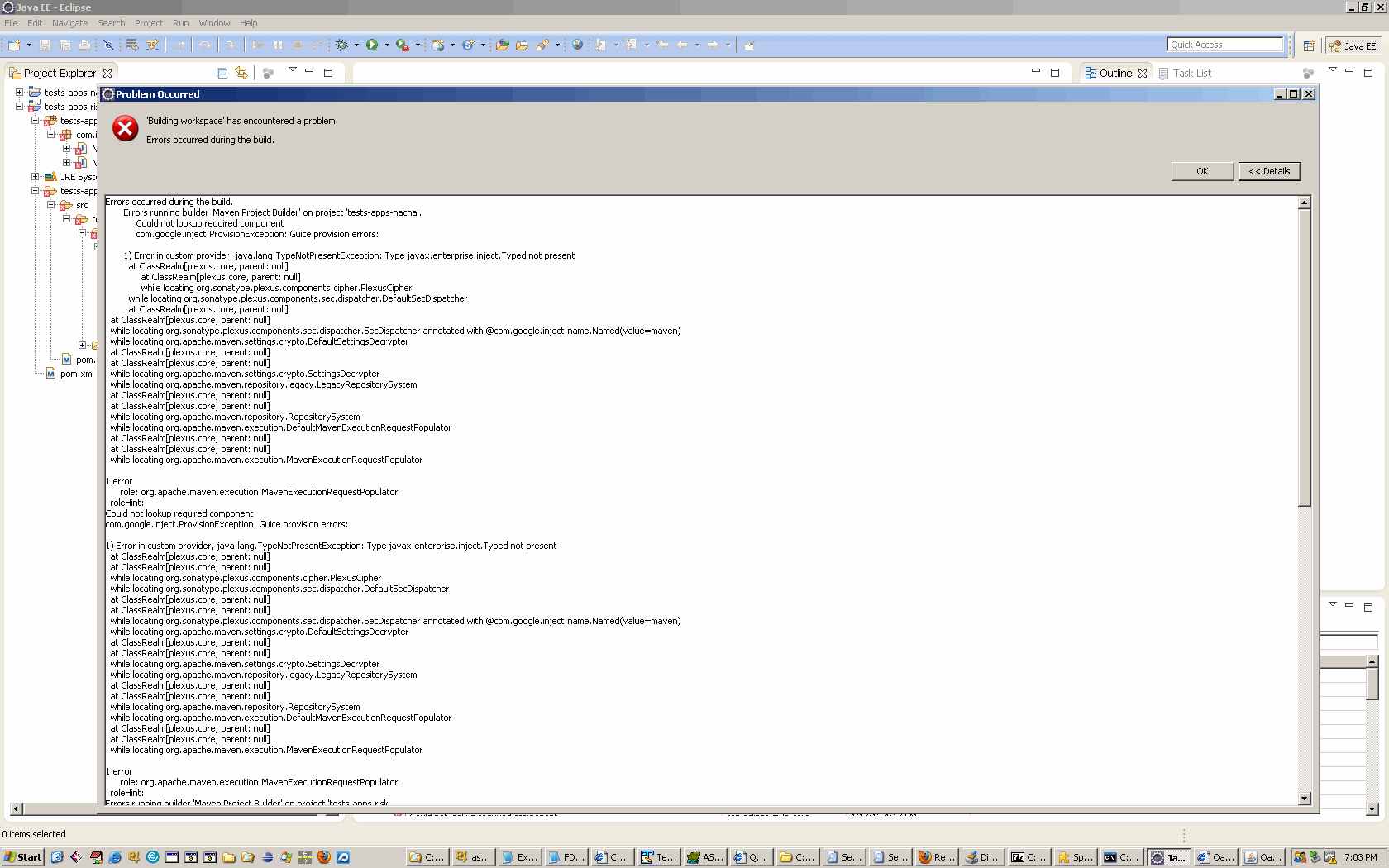Click the Save All icon in the toolbar
This screenshot has height=868, width=1389.
[x=64, y=45]
